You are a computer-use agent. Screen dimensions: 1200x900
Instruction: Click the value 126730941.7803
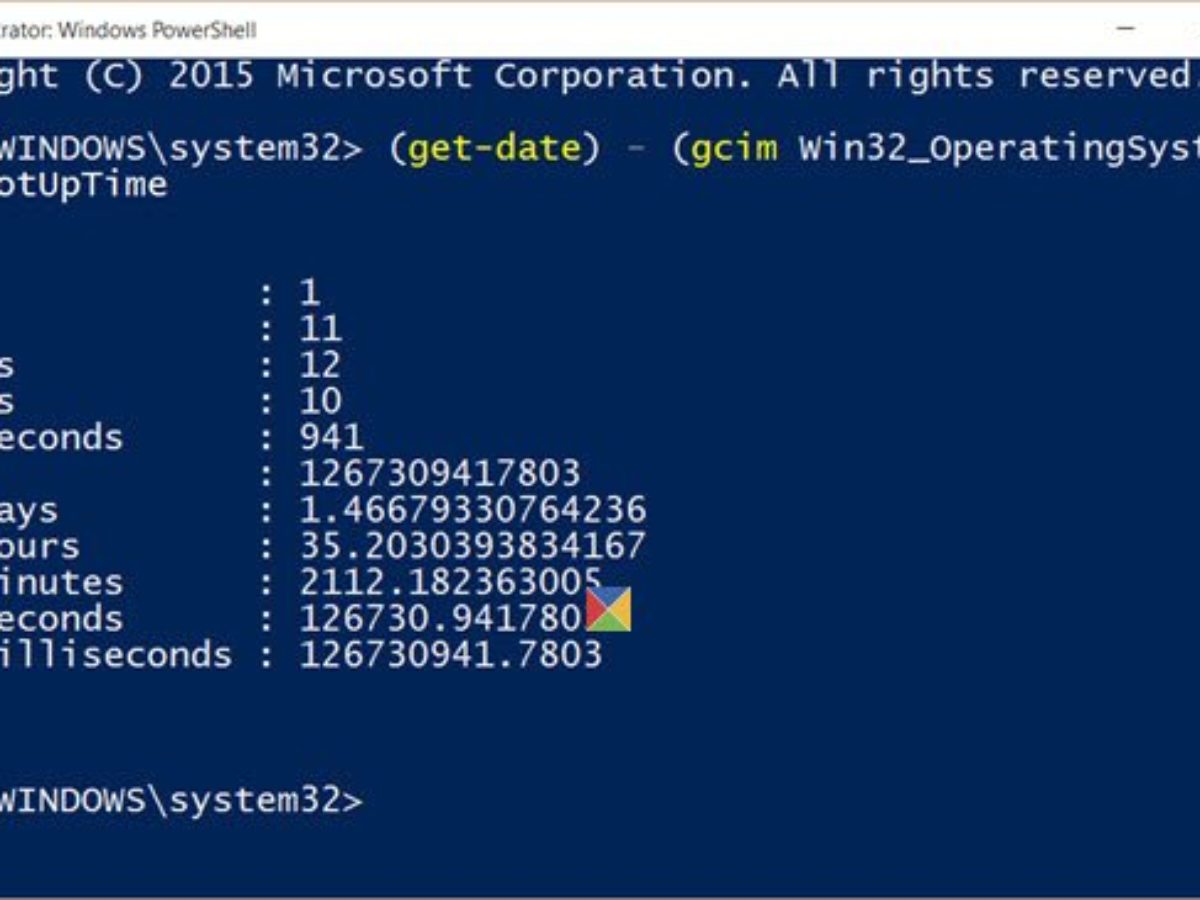click(x=451, y=654)
